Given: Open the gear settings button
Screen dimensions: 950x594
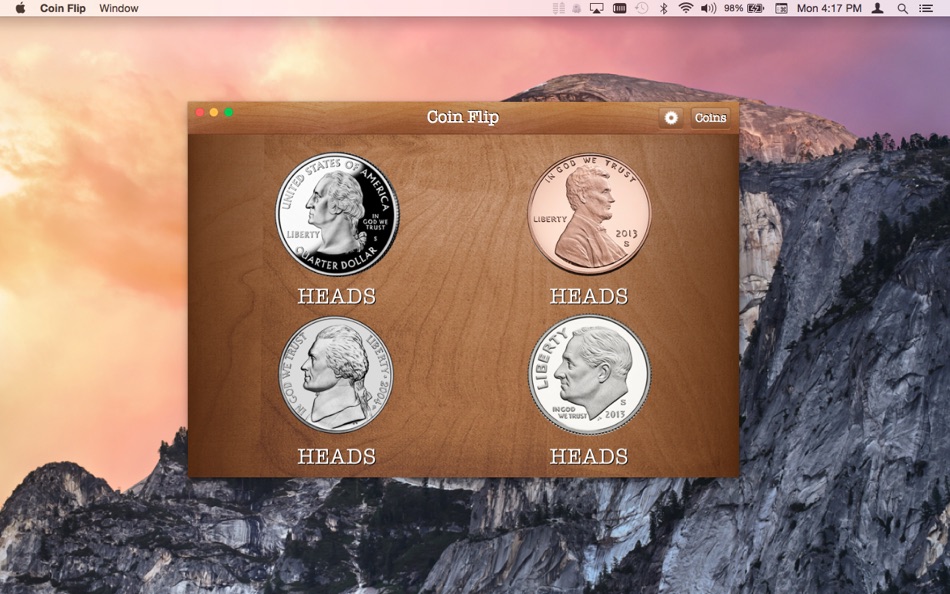Looking at the screenshot, I should 671,118.
